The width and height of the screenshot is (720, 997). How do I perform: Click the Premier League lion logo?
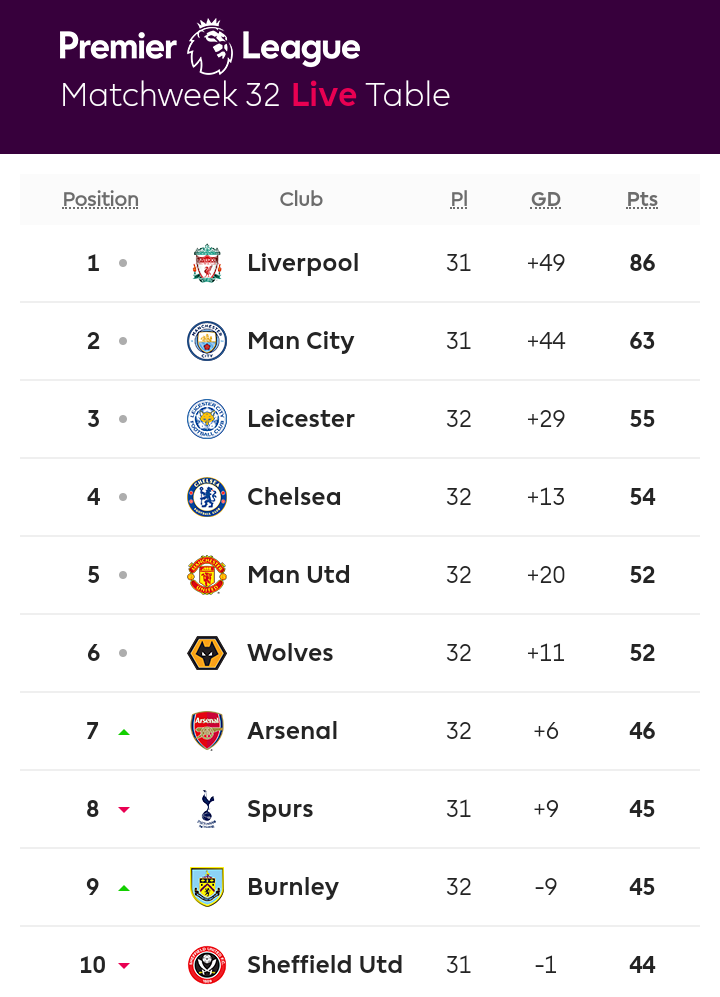[x=210, y=46]
